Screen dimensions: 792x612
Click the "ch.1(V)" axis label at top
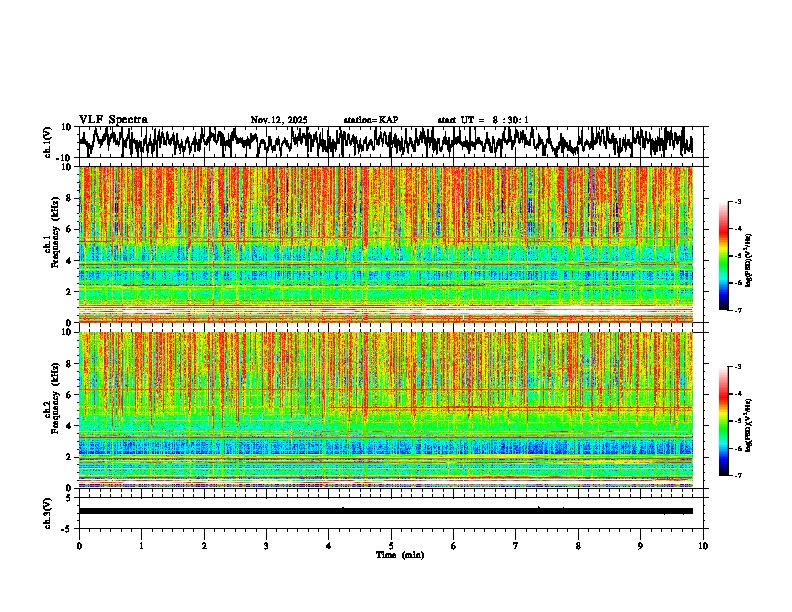(48, 142)
